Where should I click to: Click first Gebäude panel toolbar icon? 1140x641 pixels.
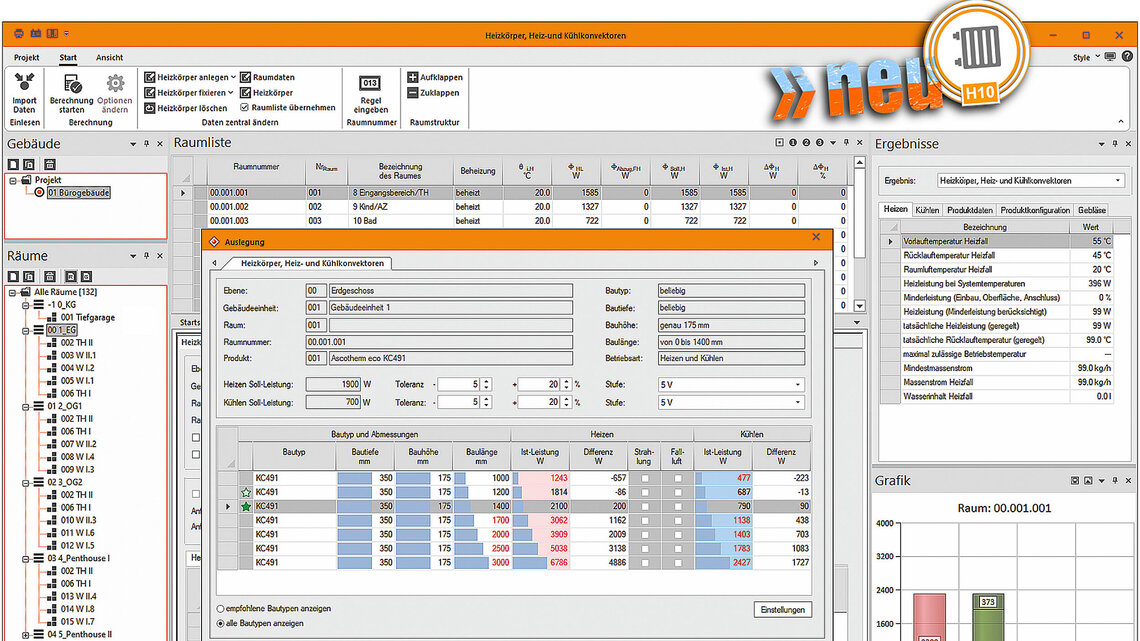click(x=13, y=165)
